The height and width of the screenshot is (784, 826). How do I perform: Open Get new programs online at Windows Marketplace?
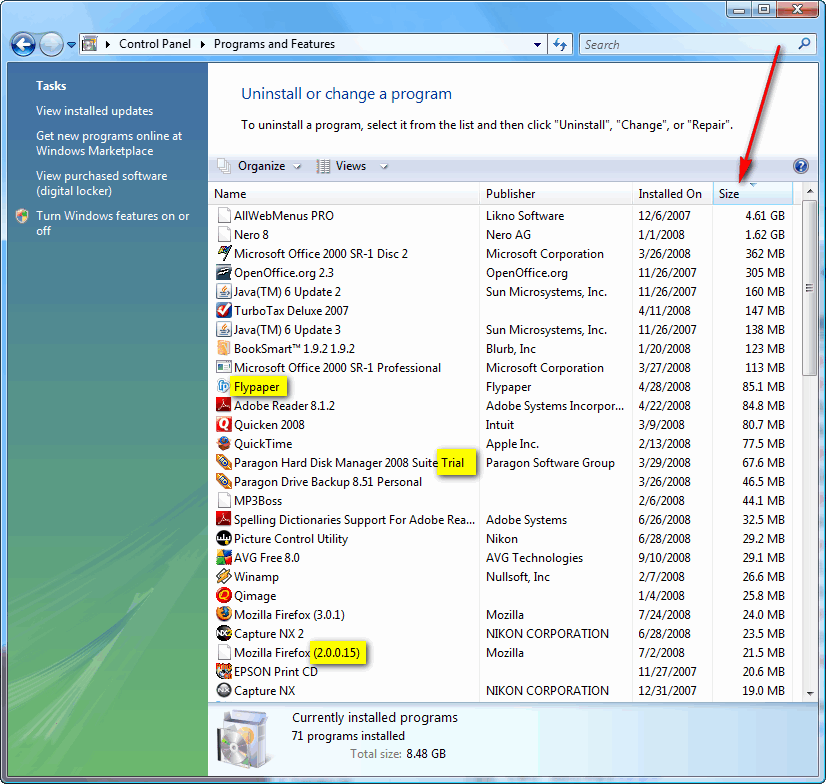pos(109,143)
